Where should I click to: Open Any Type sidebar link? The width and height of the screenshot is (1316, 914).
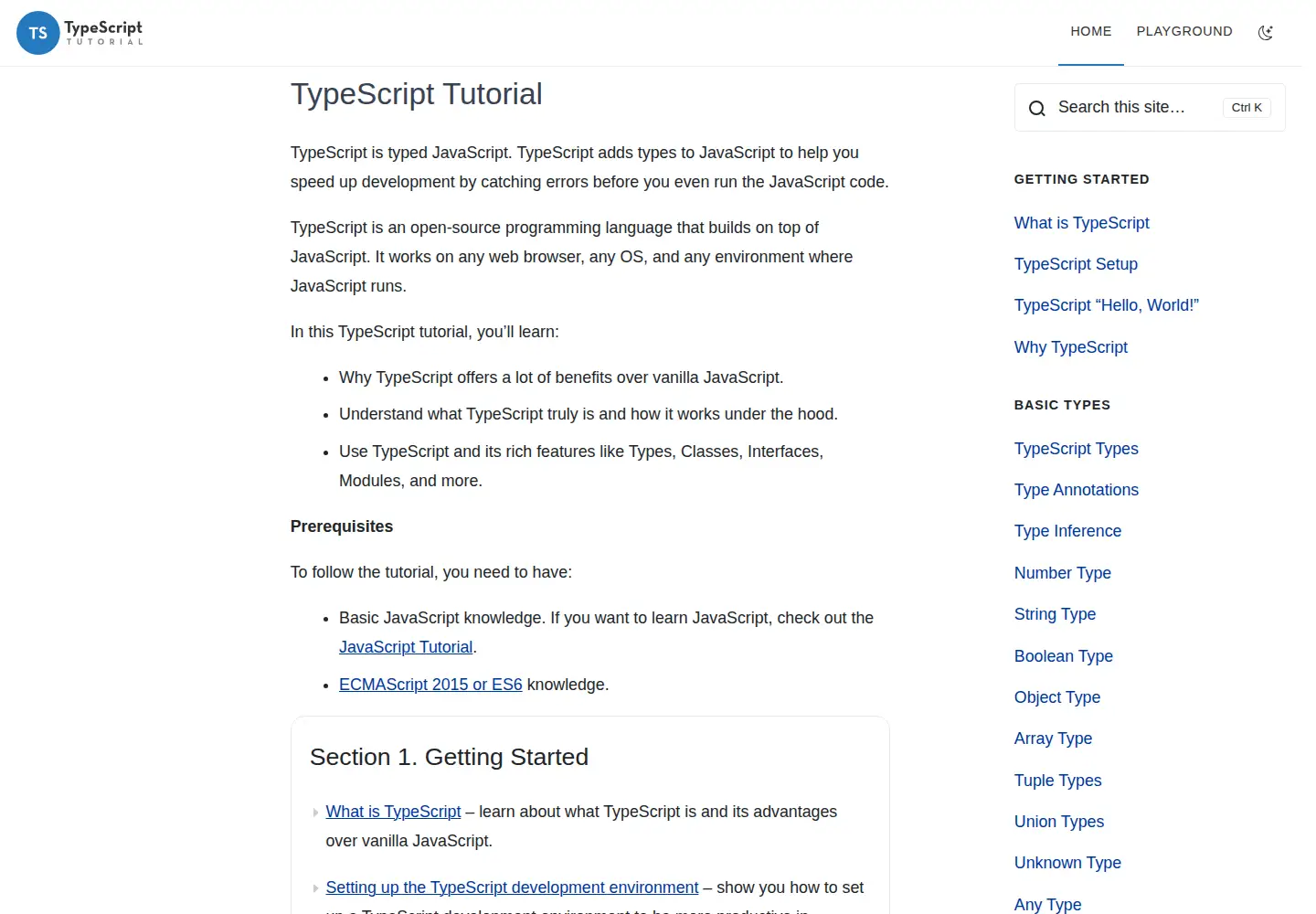(x=1047, y=905)
